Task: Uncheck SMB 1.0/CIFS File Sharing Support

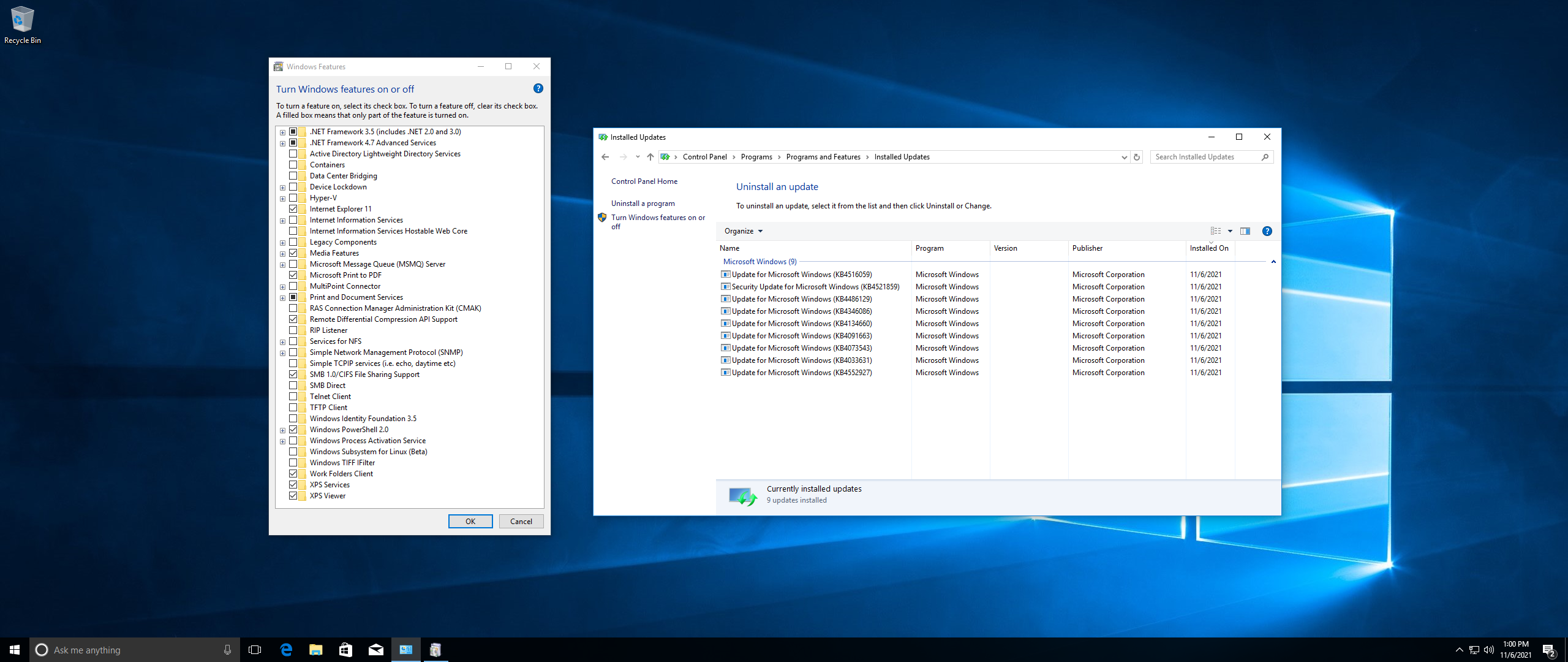Action: pyautogui.click(x=293, y=375)
